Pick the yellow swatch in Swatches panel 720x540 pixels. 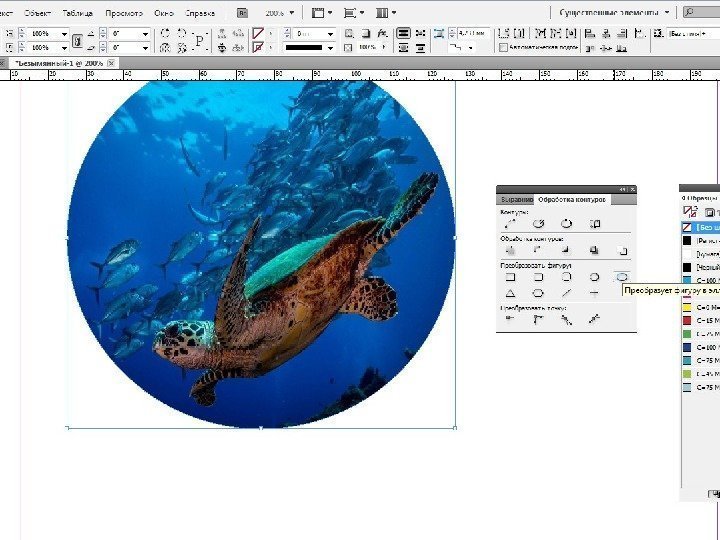click(x=687, y=308)
